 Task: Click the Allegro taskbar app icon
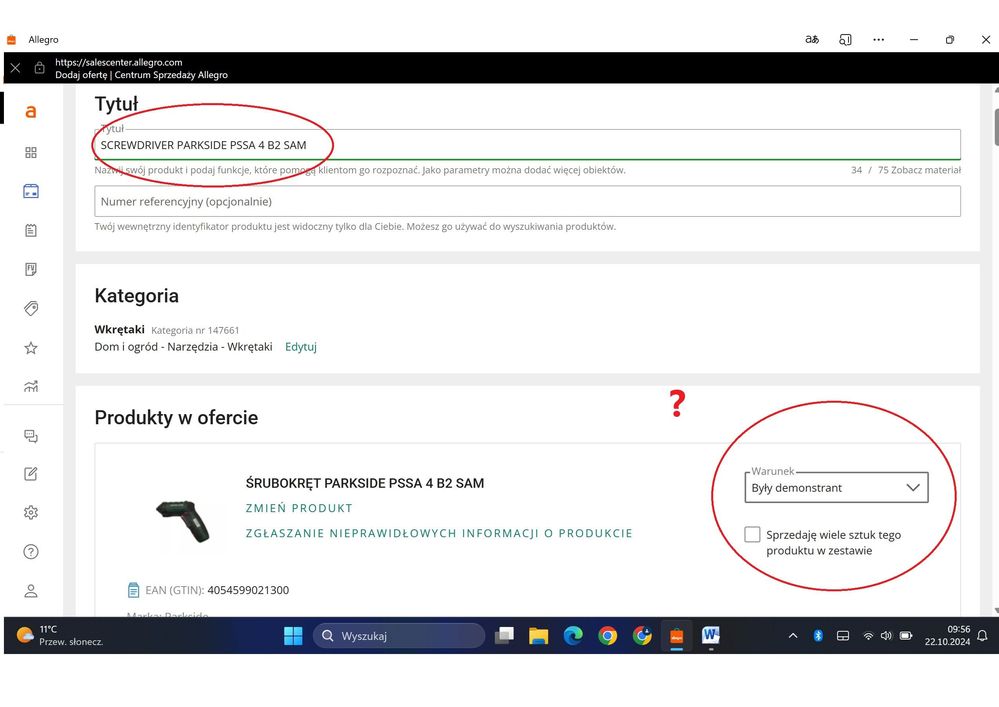coord(677,636)
